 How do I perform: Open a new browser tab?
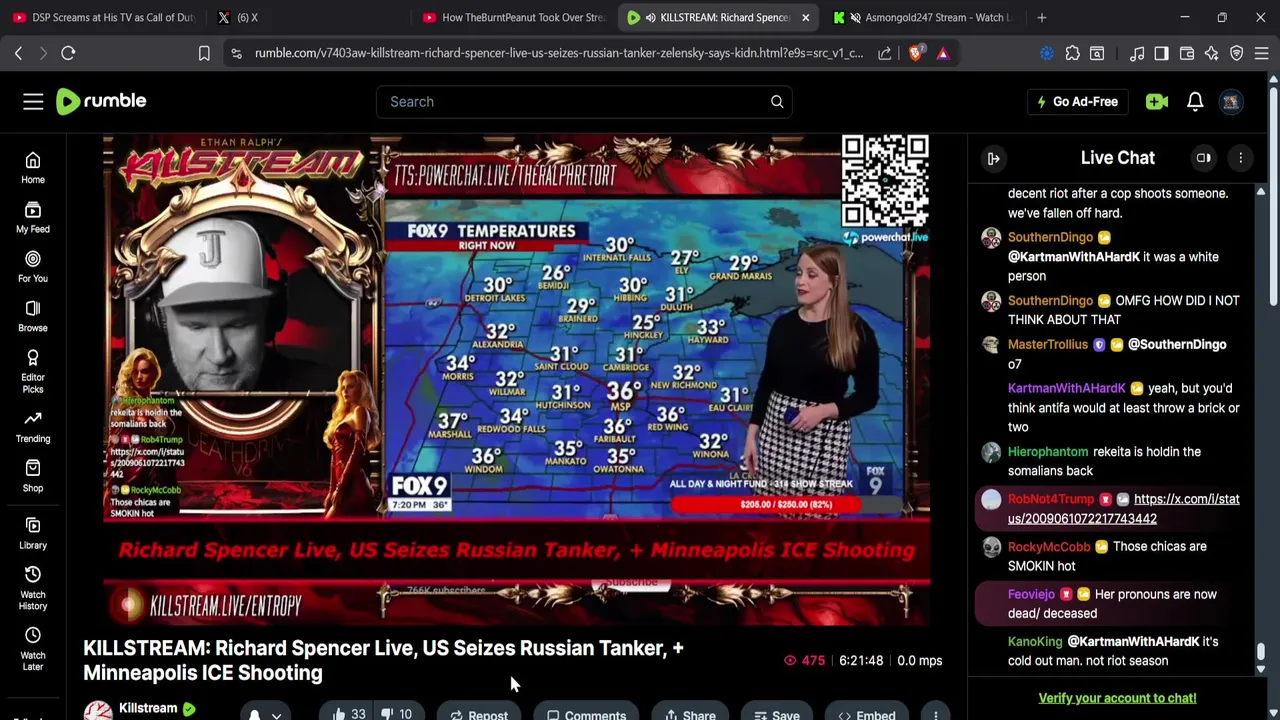(1042, 17)
